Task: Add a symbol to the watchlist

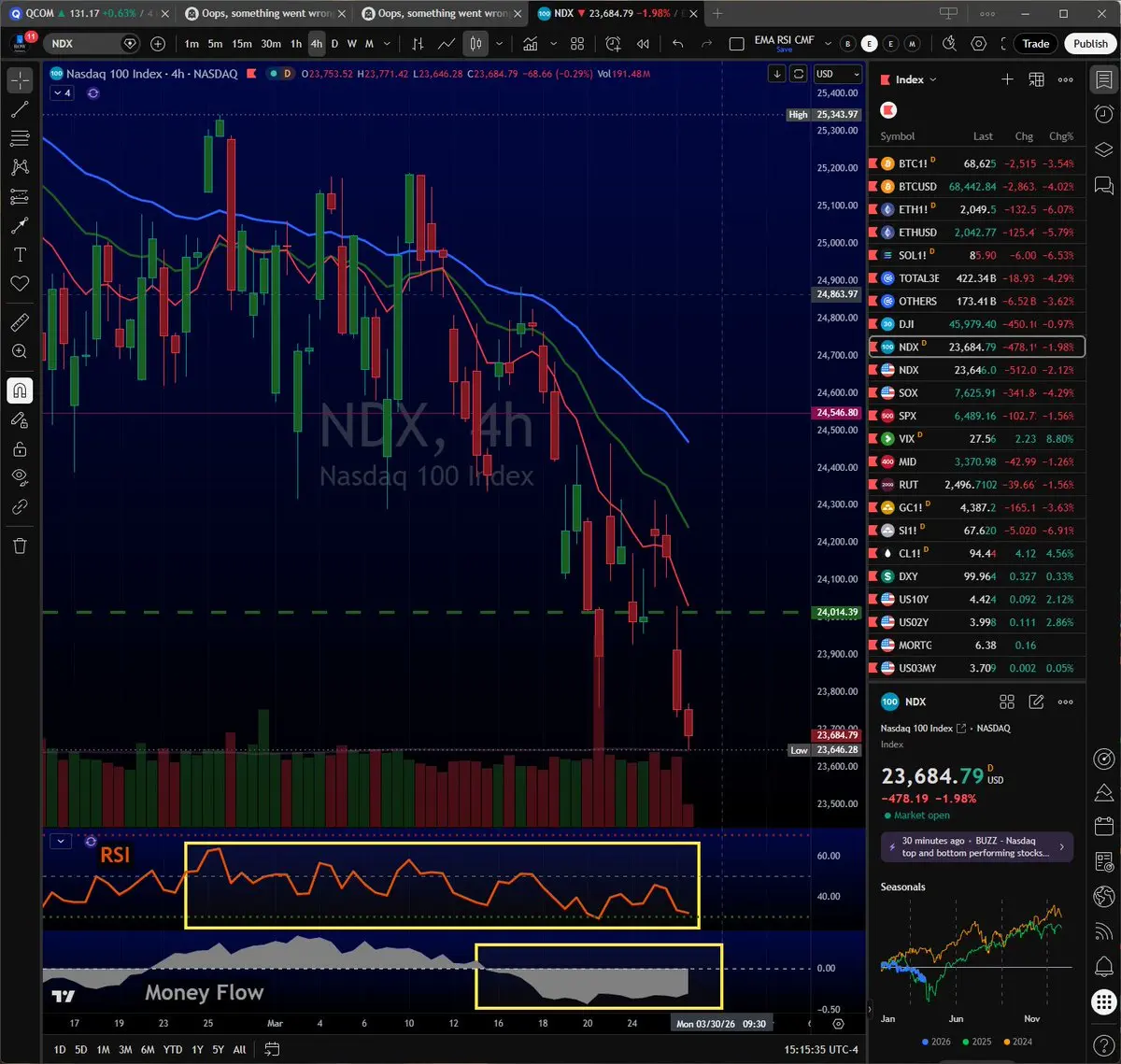Action: [x=1007, y=79]
